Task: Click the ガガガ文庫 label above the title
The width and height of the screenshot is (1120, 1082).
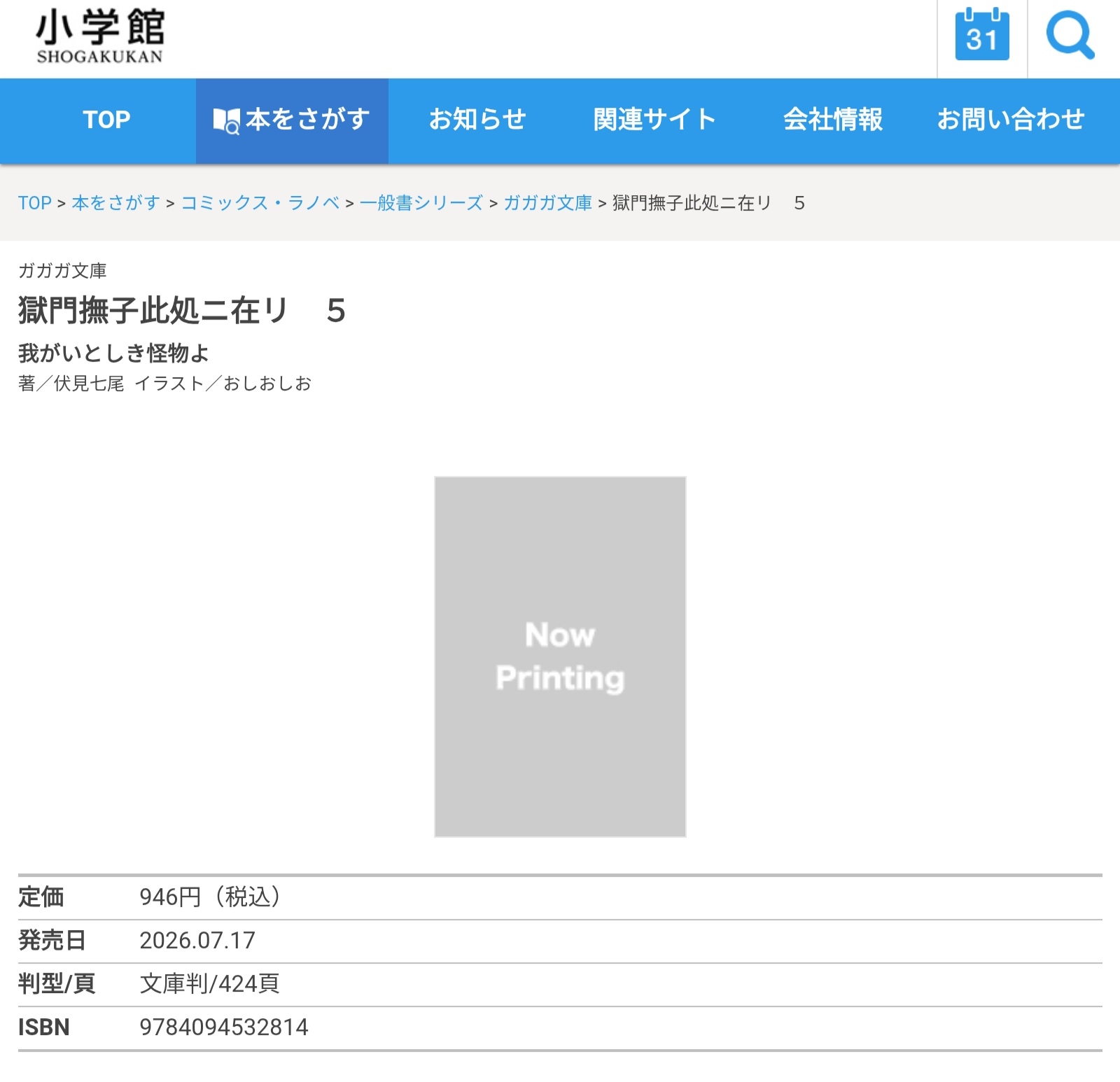Action: coord(62,271)
